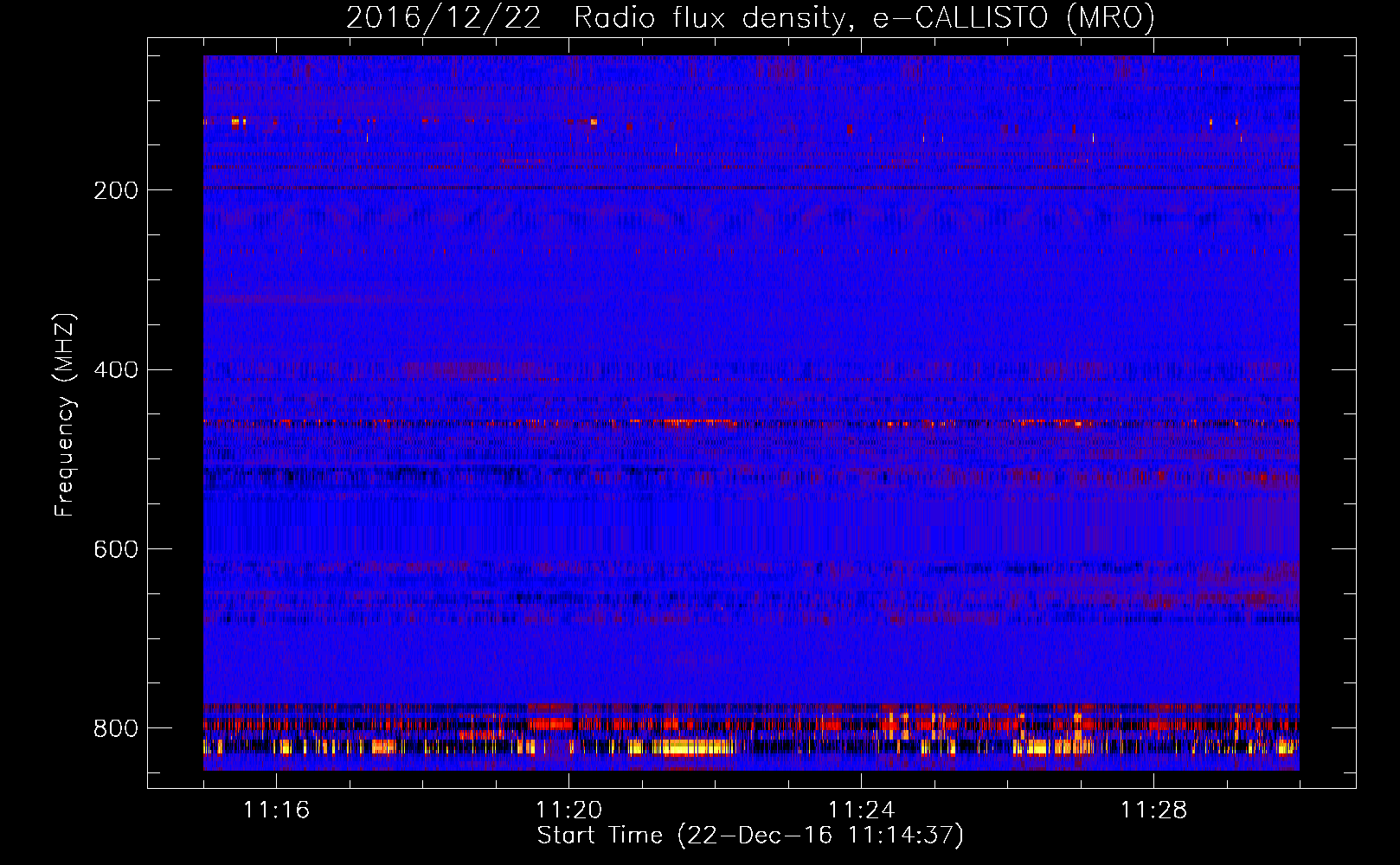Viewport: 1400px width, 865px height.
Task: Click the plot title 'Radio flux density, e-CALLISTO (MRO)'
Action: (x=864, y=18)
